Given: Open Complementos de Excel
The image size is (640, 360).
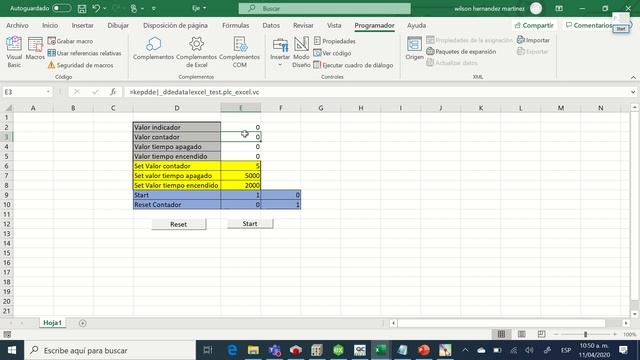Looking at the screenshot, I should (x=196, y=52).
